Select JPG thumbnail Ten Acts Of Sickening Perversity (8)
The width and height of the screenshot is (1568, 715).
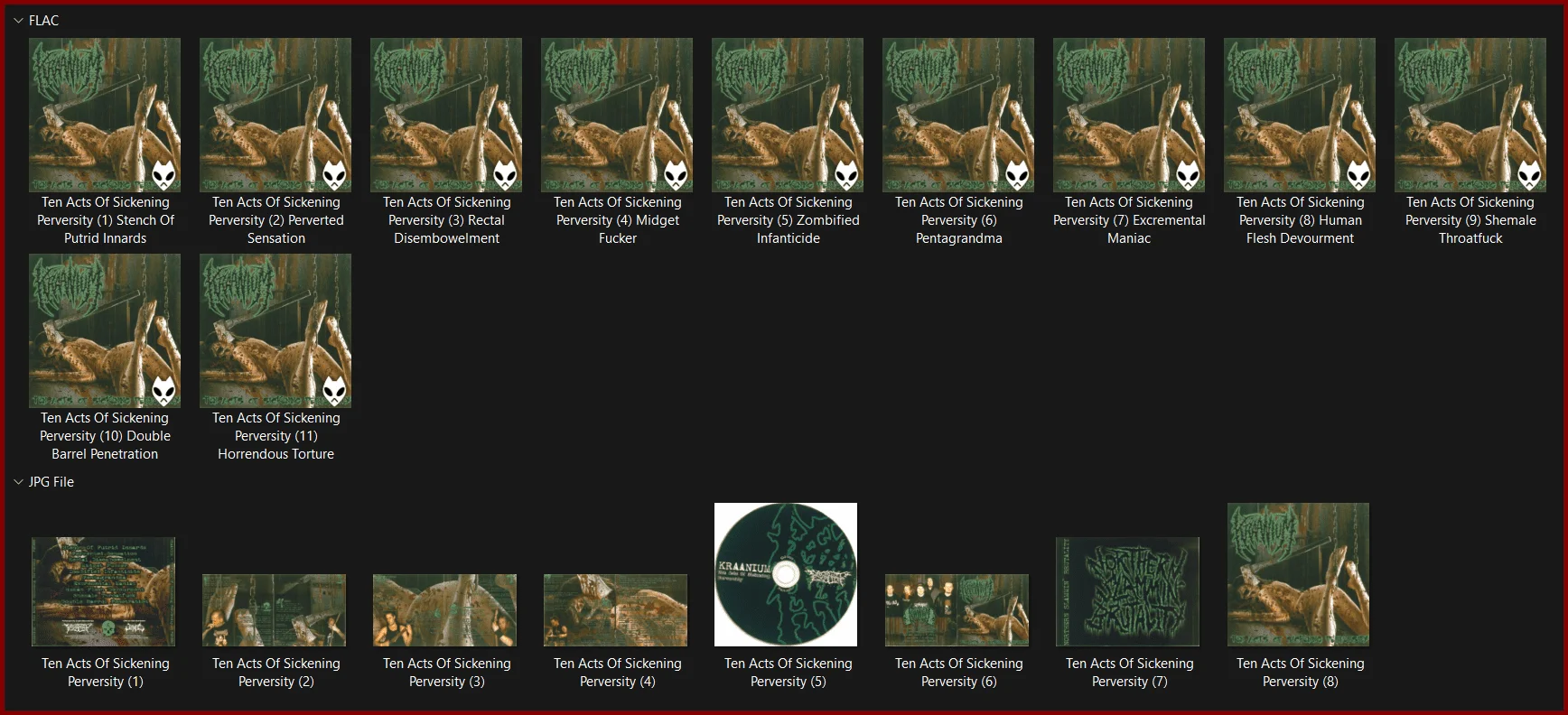1299,574
